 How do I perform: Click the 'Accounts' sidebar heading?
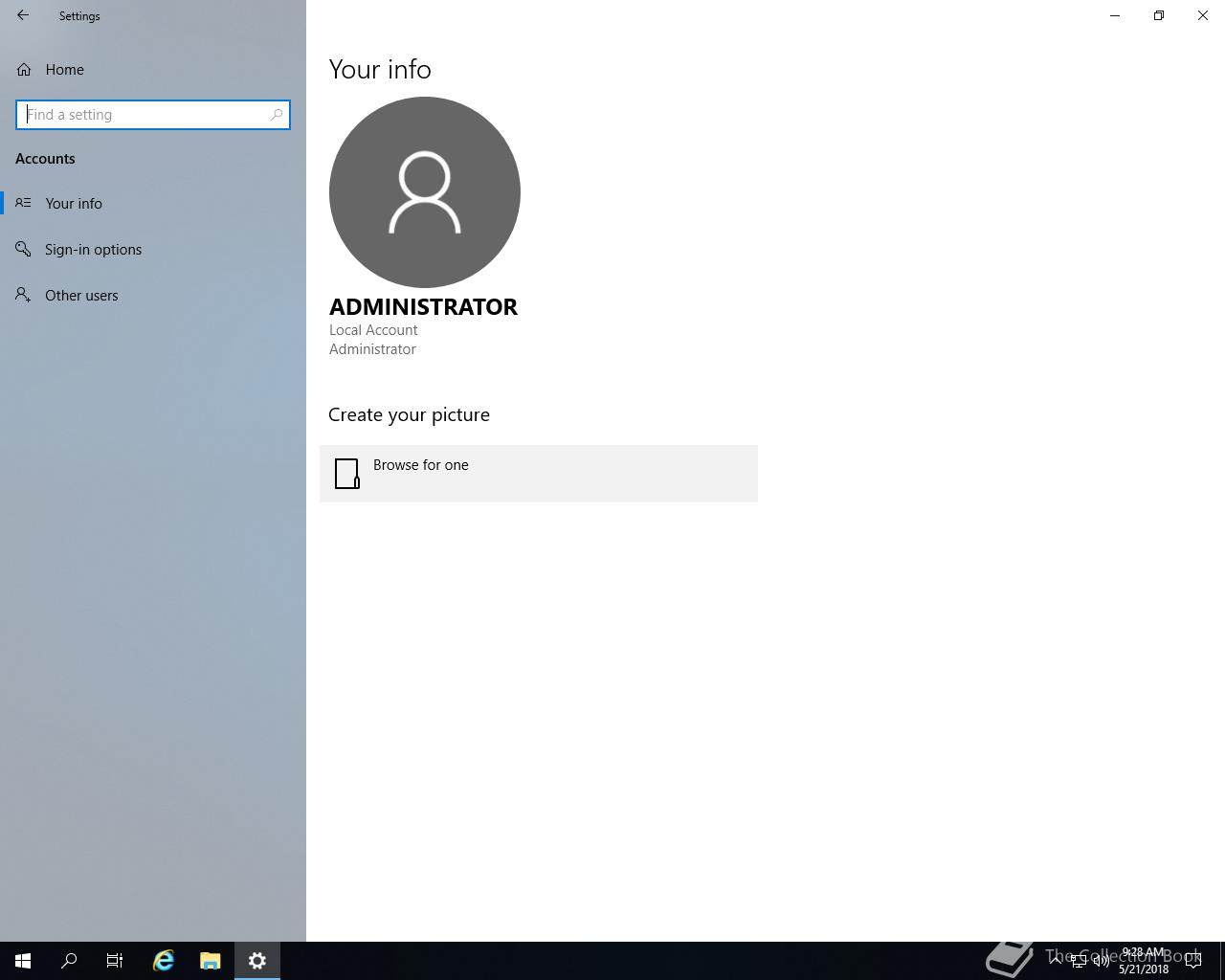(45, 159)
